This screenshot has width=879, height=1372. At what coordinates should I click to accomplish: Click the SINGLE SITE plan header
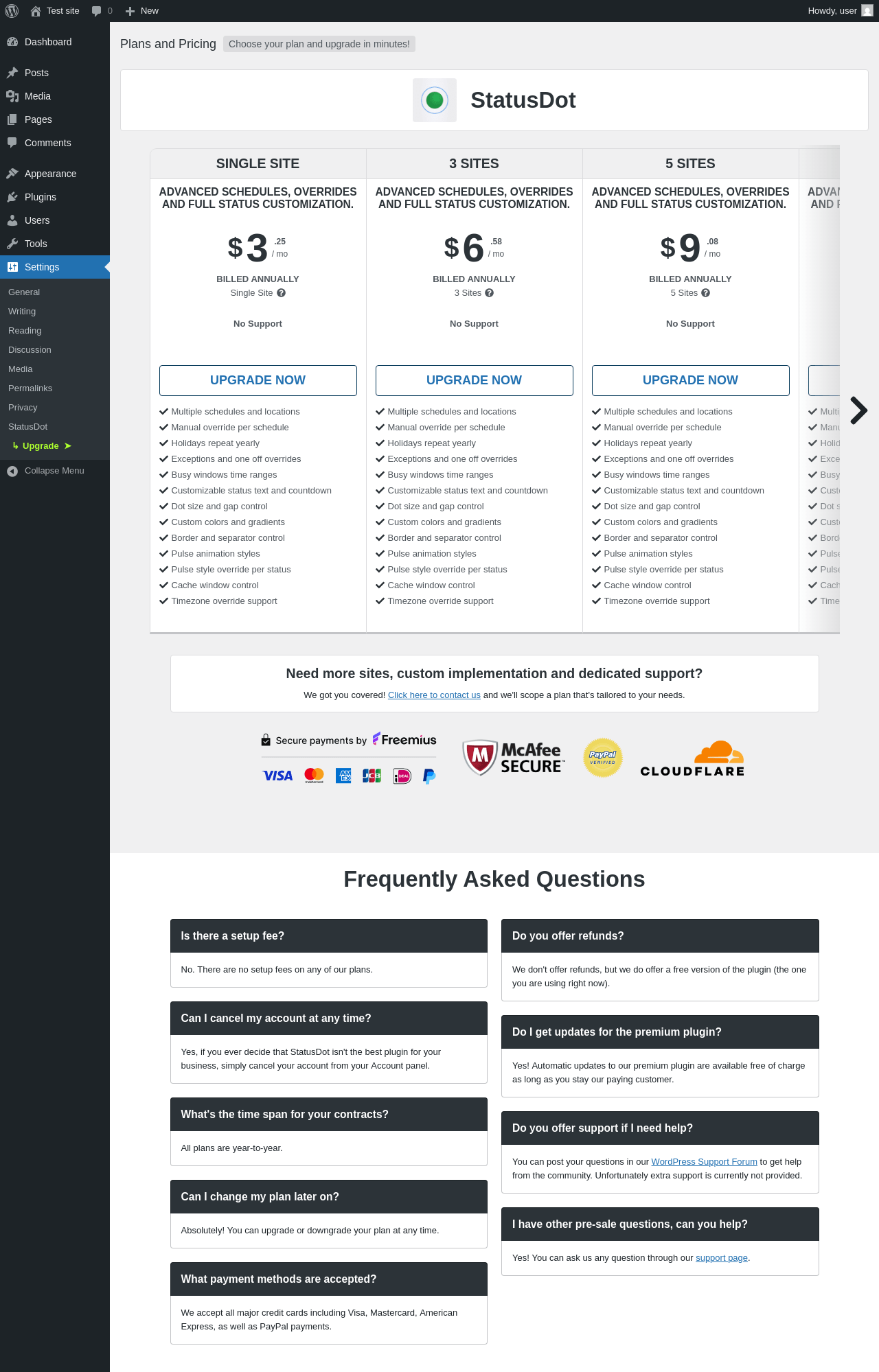258,164
